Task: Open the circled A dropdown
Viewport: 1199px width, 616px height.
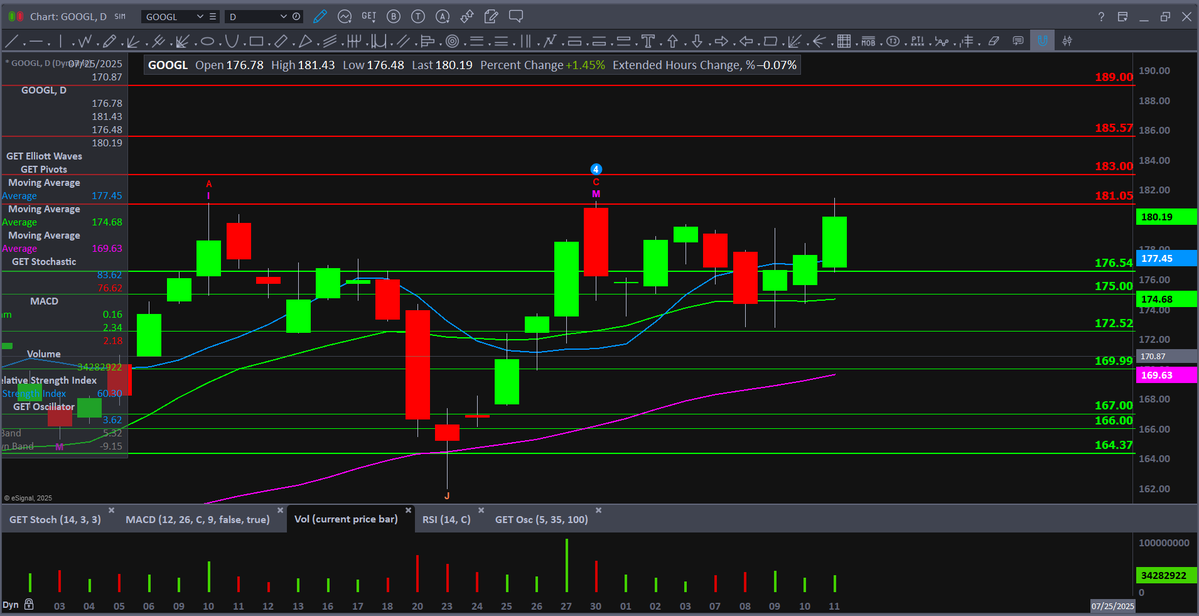Action: [x=442, y=16]
